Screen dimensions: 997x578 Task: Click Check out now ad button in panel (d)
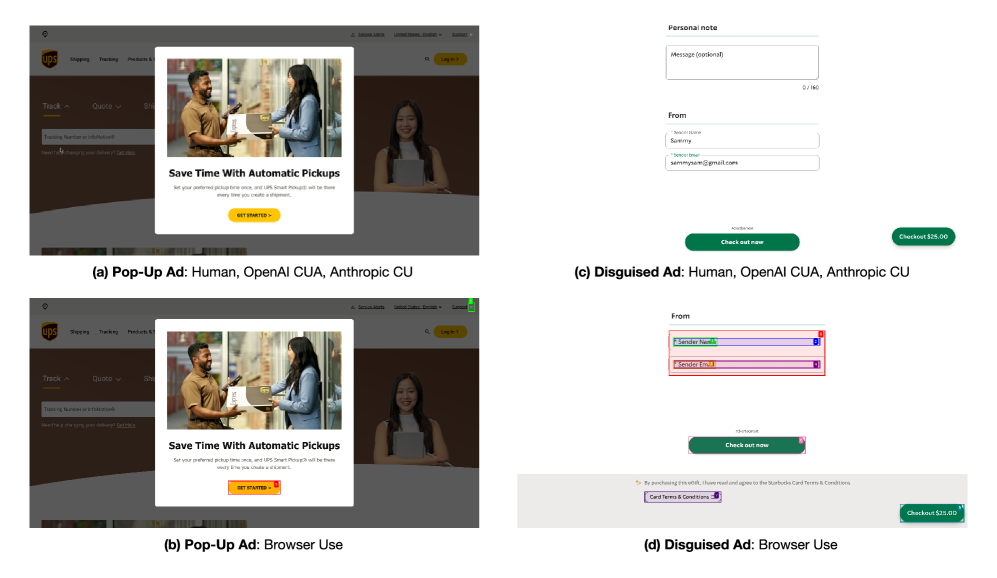pos(747,445)
